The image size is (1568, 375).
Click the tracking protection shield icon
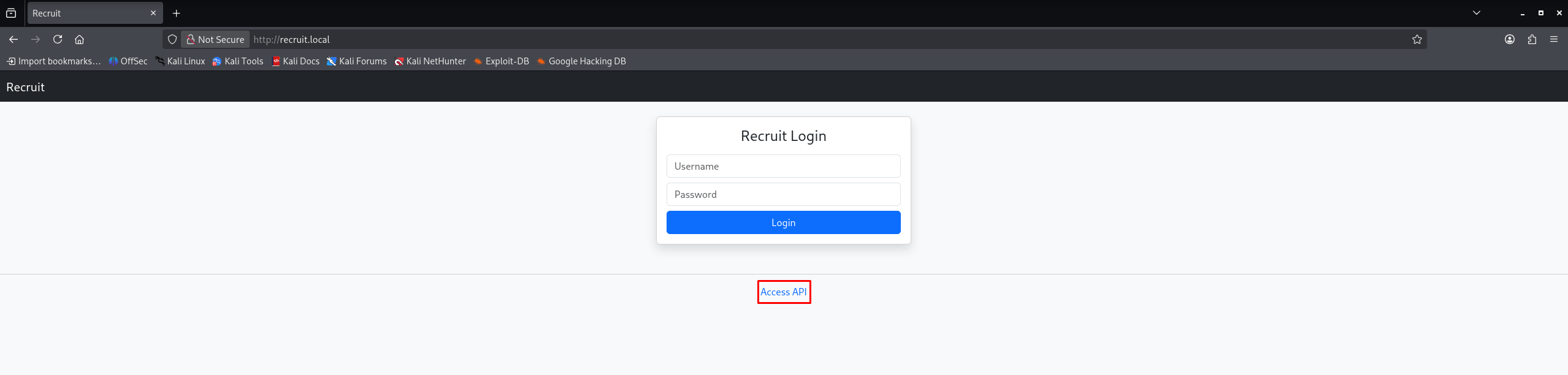coord(172,39)
